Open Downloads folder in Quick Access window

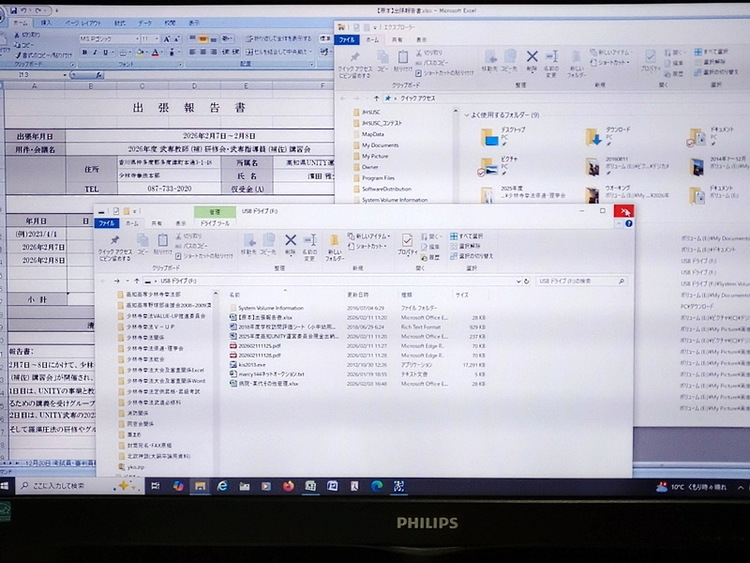point(609,137)
